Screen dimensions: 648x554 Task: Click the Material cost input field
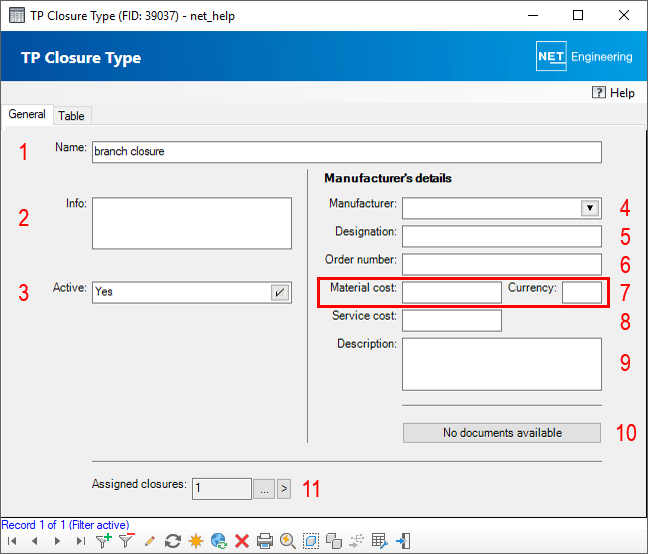452,292
